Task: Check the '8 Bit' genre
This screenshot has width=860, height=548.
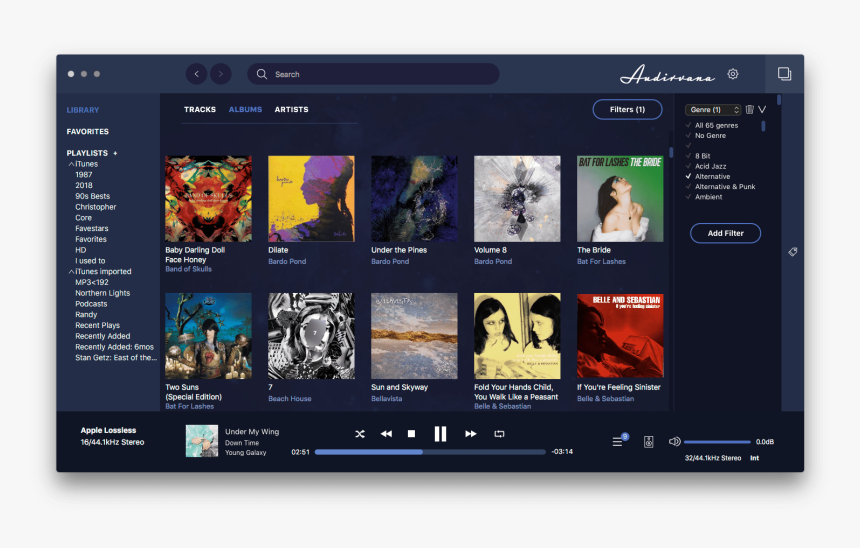Action: click(688, 156)
